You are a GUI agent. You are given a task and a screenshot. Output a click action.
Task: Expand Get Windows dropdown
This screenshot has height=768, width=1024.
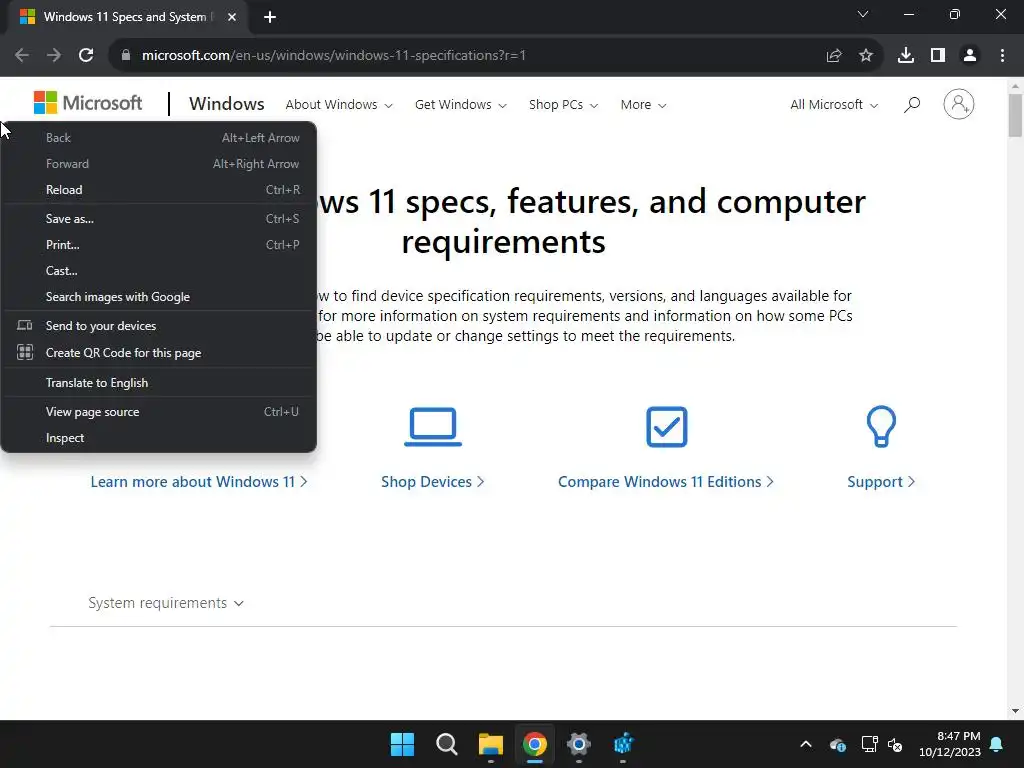460,104
